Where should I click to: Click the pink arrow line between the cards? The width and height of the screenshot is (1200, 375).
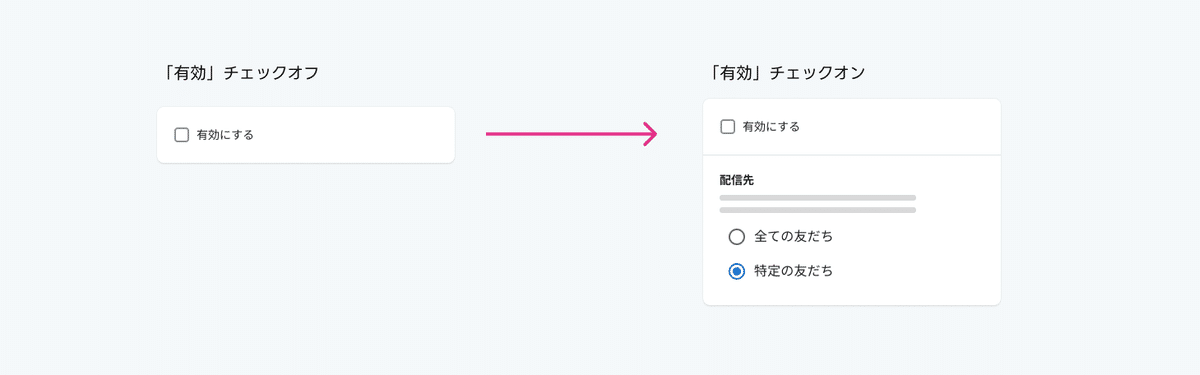coord(565,134)
